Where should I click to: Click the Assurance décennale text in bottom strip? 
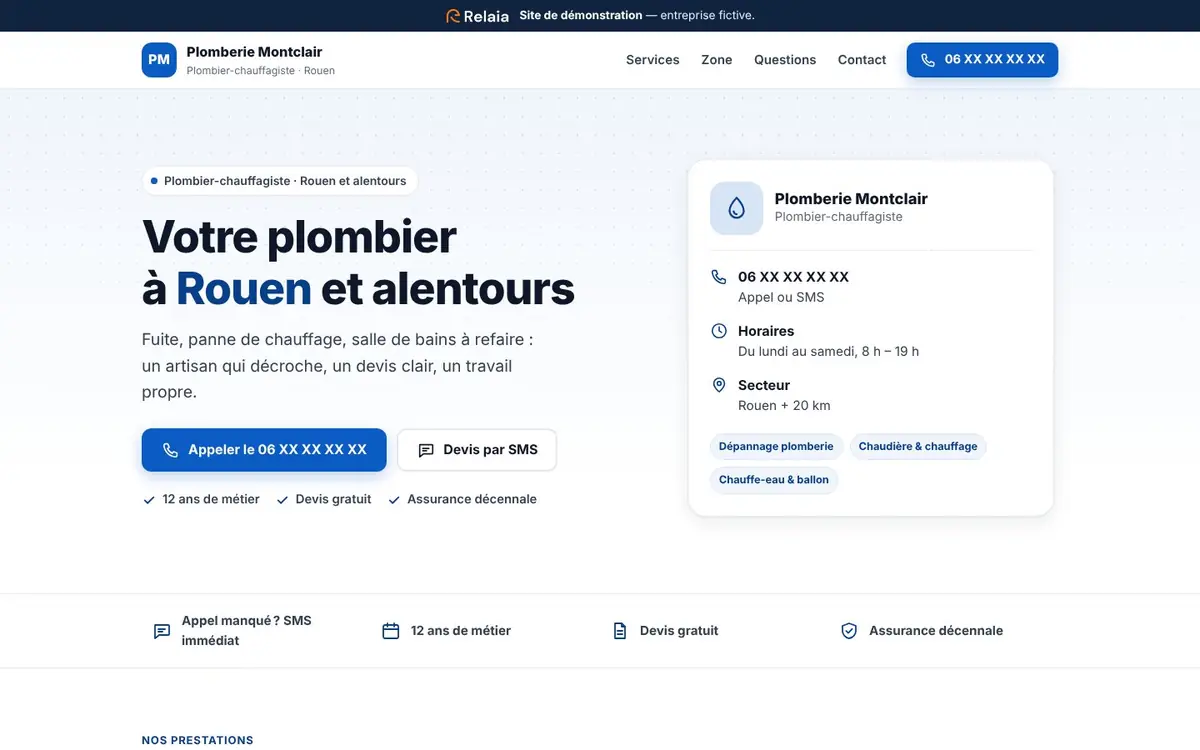pos(936,631)
